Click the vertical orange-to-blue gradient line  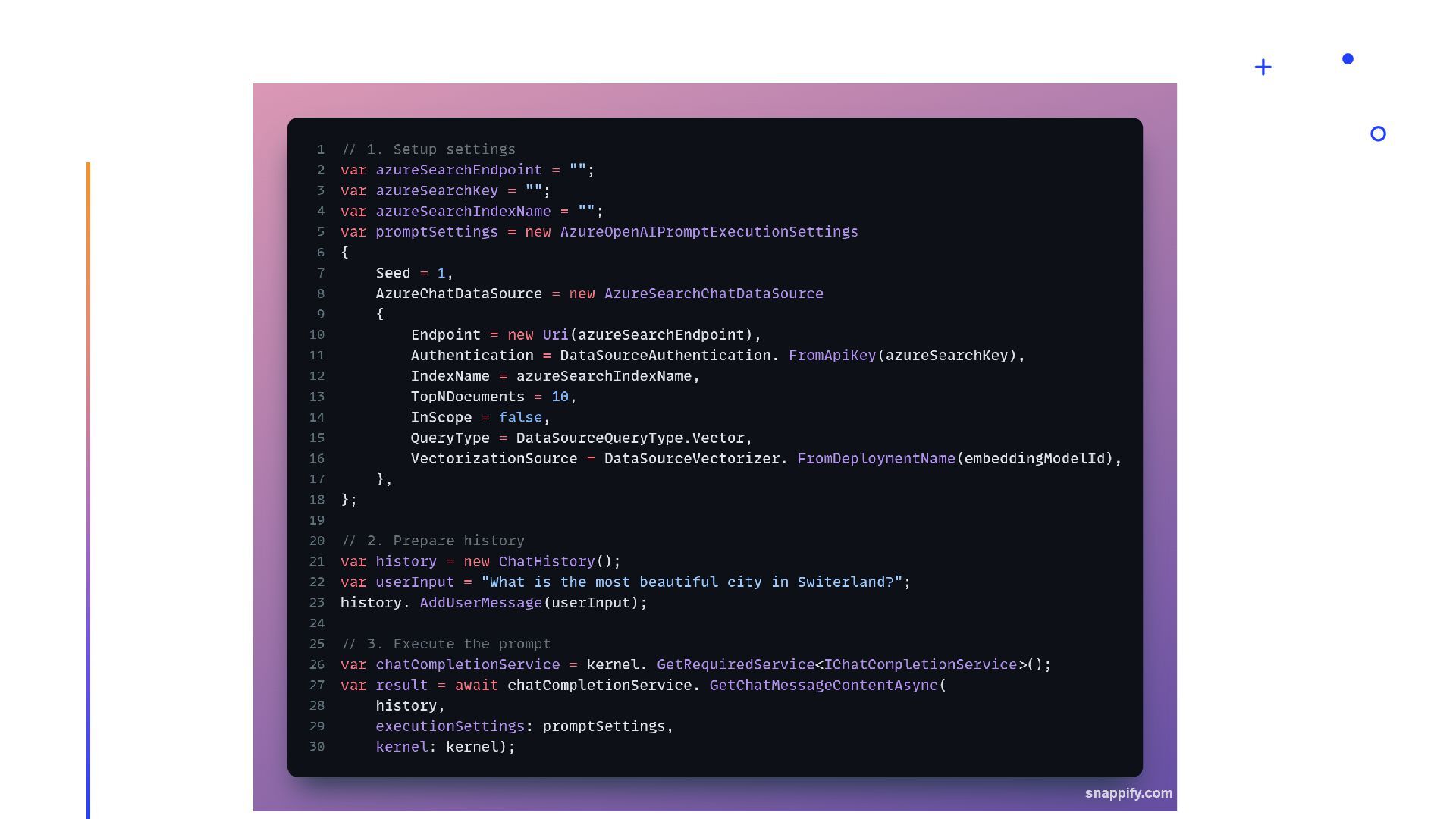[x=88, y=485]
